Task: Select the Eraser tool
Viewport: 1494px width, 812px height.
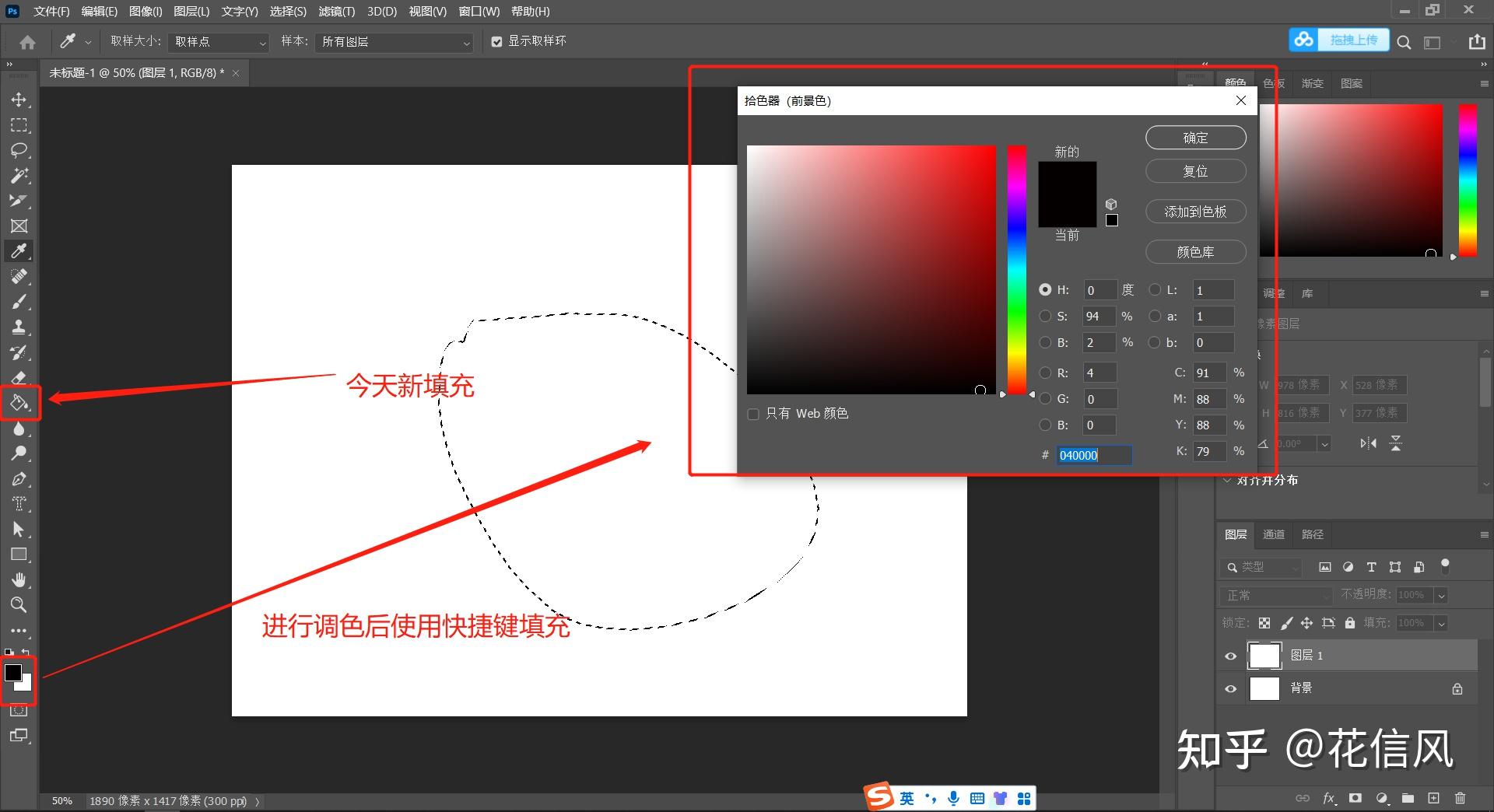Action: tap(19, 378)
